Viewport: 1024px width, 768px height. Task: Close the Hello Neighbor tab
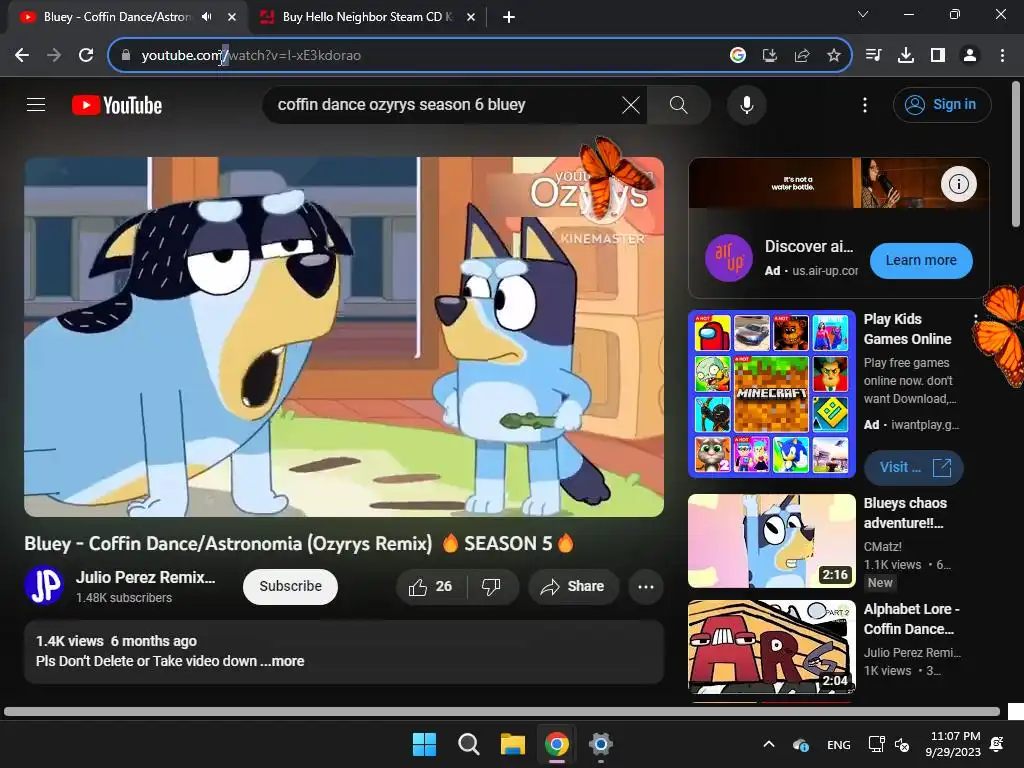point(471,17)
